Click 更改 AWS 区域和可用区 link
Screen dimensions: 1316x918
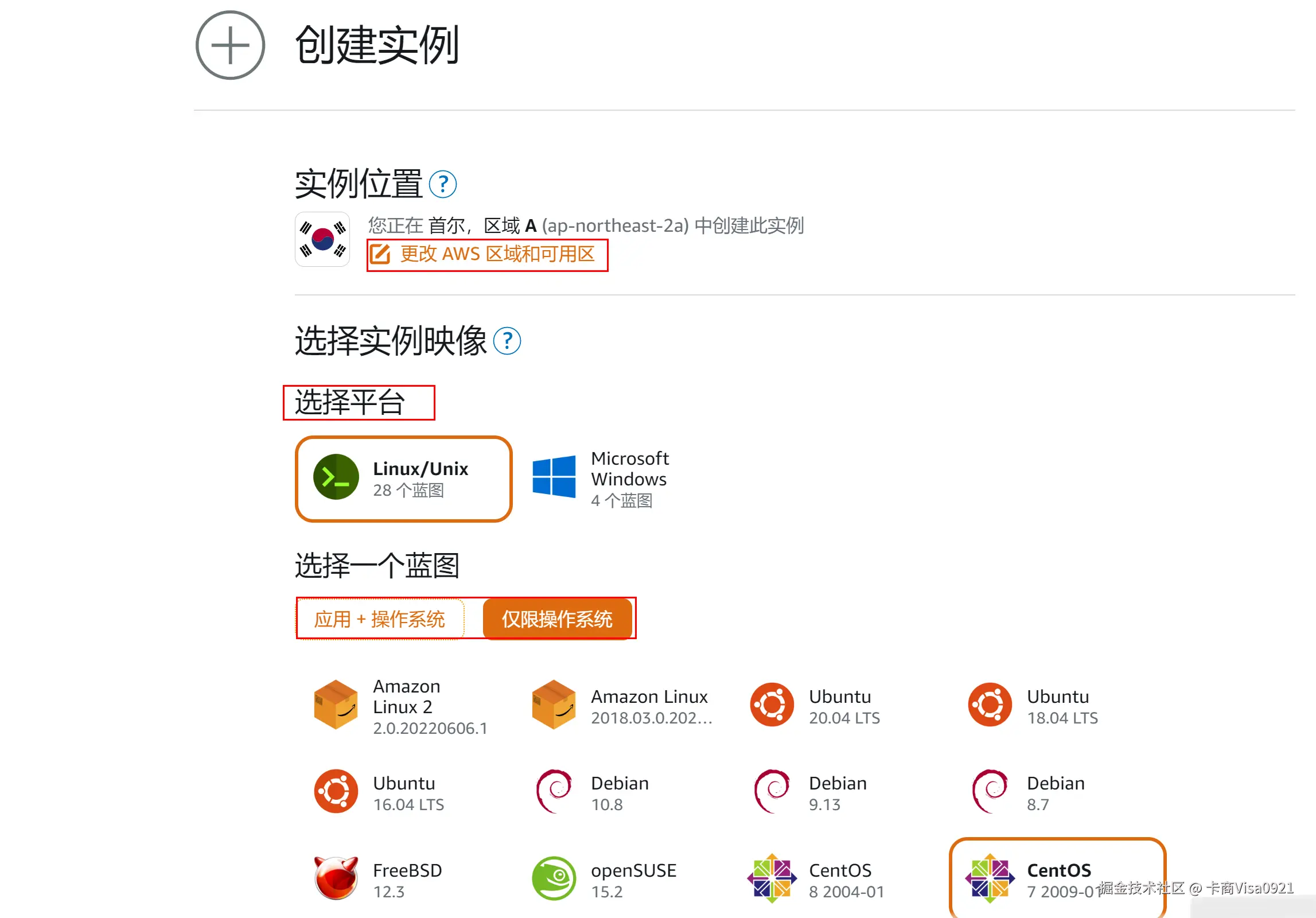click(x=497, y=254)
